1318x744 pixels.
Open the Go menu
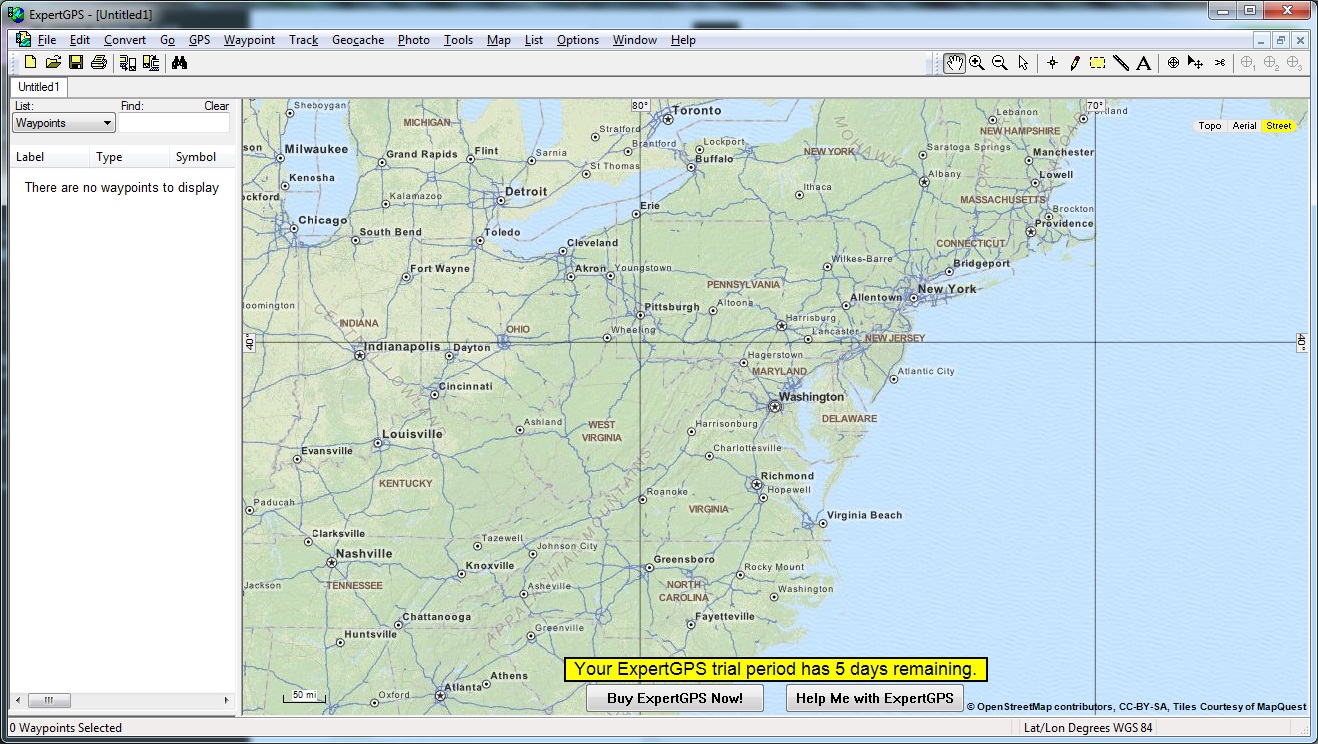pos(167,40)
